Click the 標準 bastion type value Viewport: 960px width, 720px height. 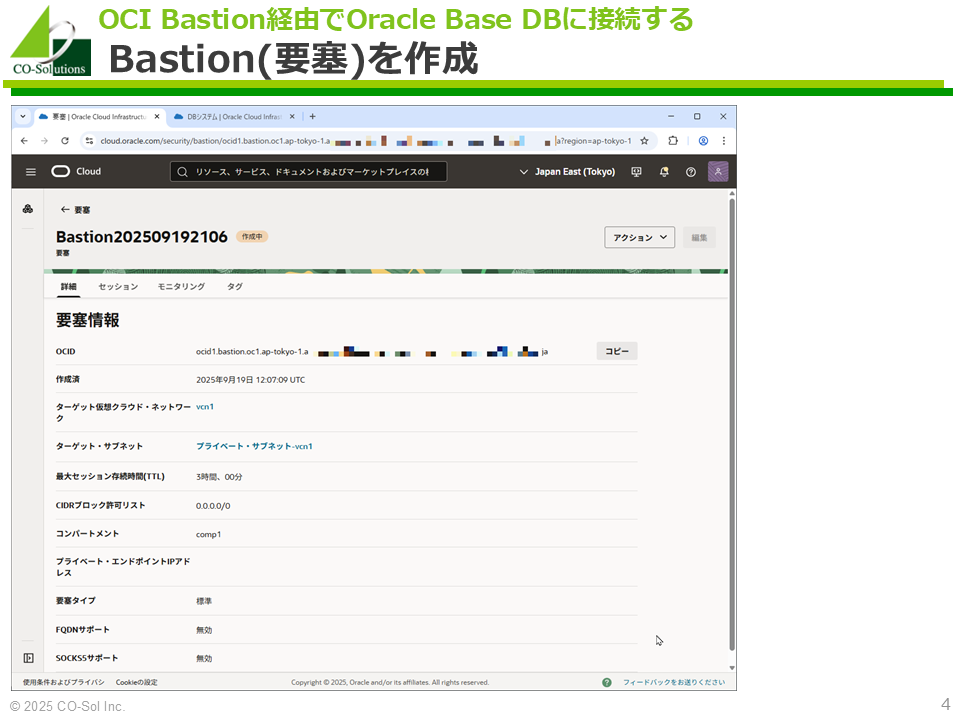[204, 601]
